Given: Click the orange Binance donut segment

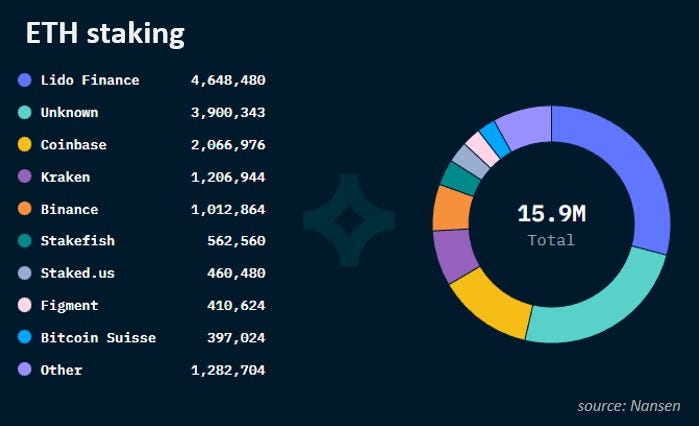Looking at the screenshot, I should pos(452,209).
